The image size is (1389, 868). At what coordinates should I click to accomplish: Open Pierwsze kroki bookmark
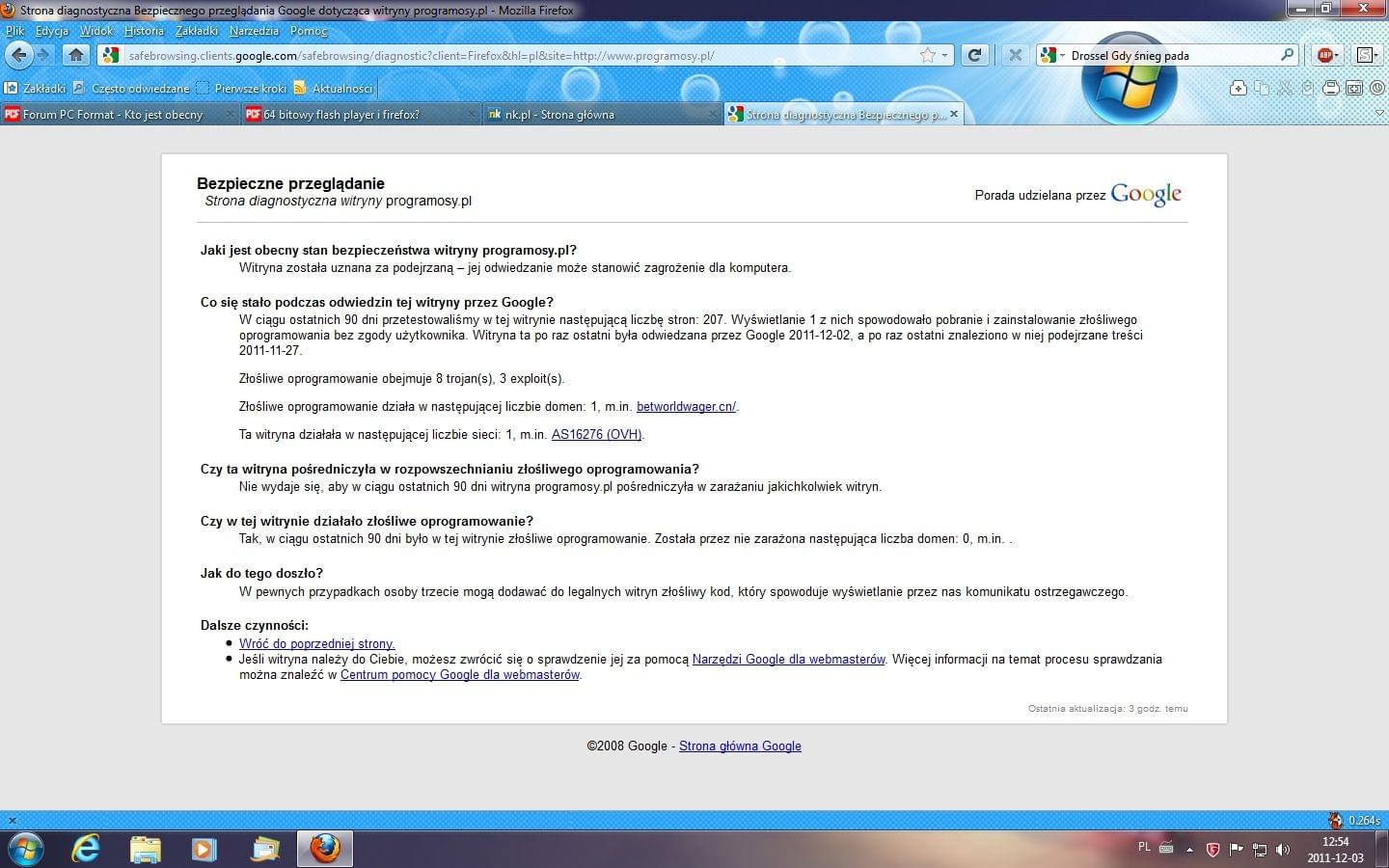pos(241,88)
